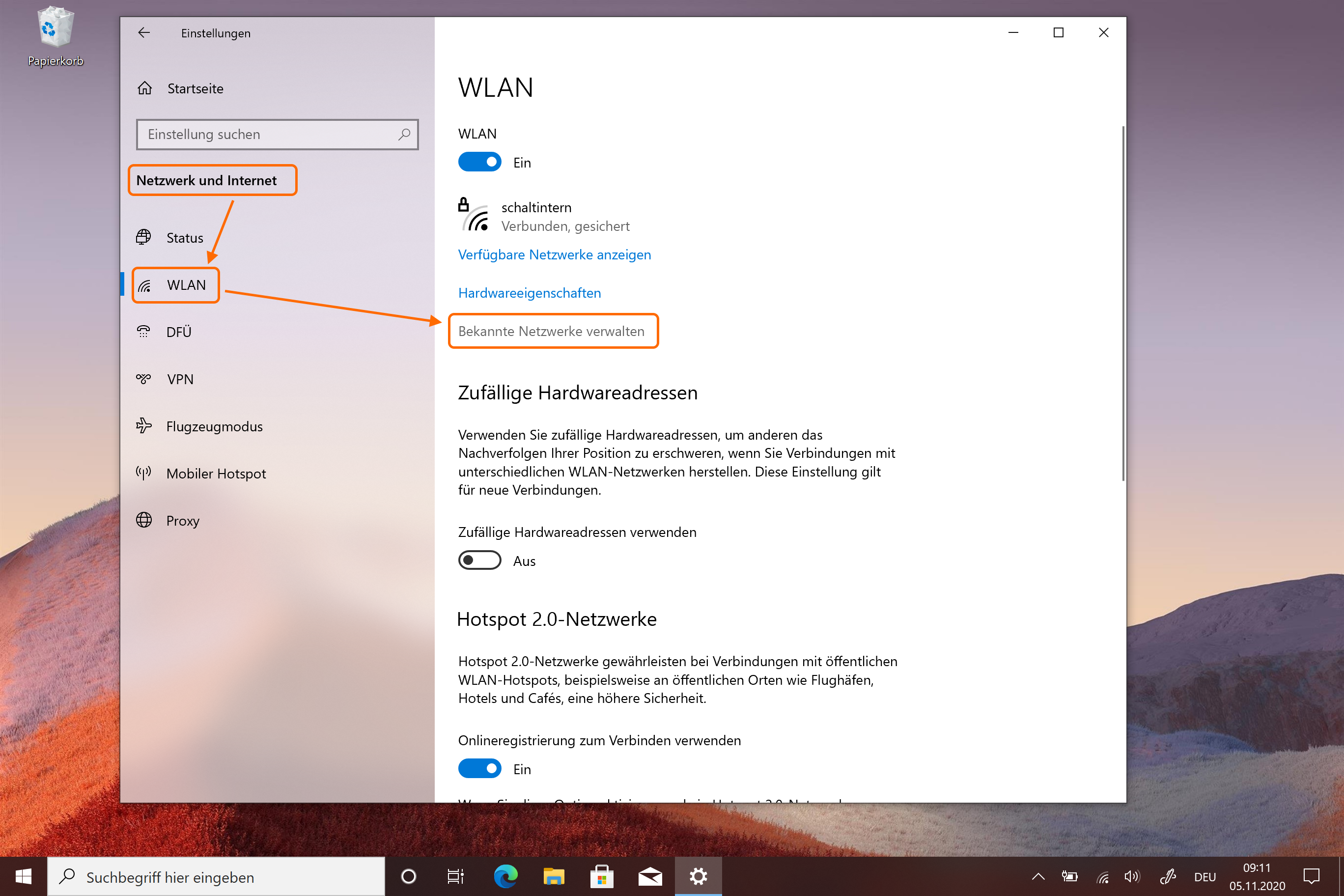Screen dimensions: 1344x896
Task: Enable Zufällige Hardwareadressen verwenden toggle
Action: (x=480, y=560)
